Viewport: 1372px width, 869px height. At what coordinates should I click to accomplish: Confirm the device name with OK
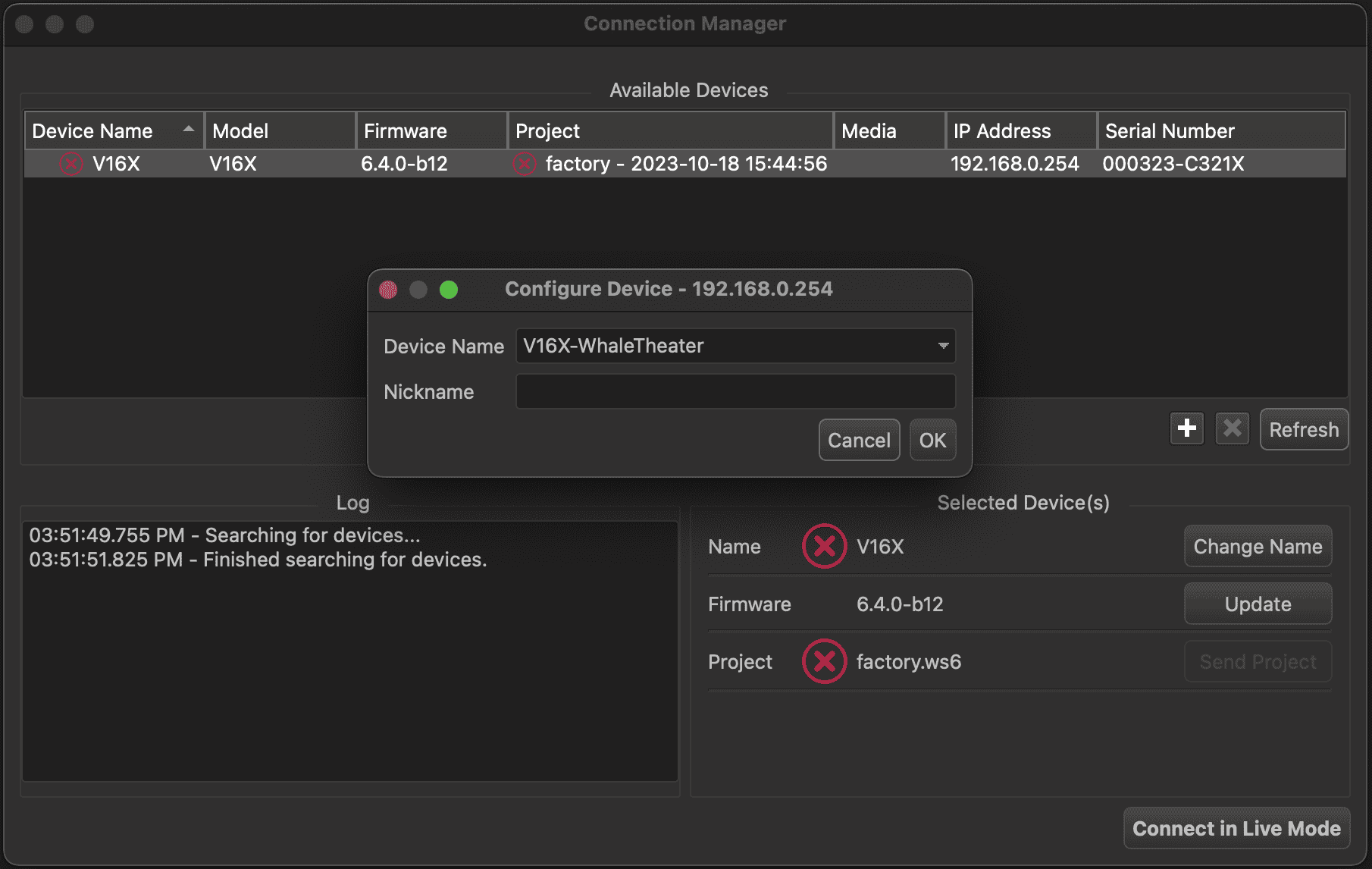[932, 440]
